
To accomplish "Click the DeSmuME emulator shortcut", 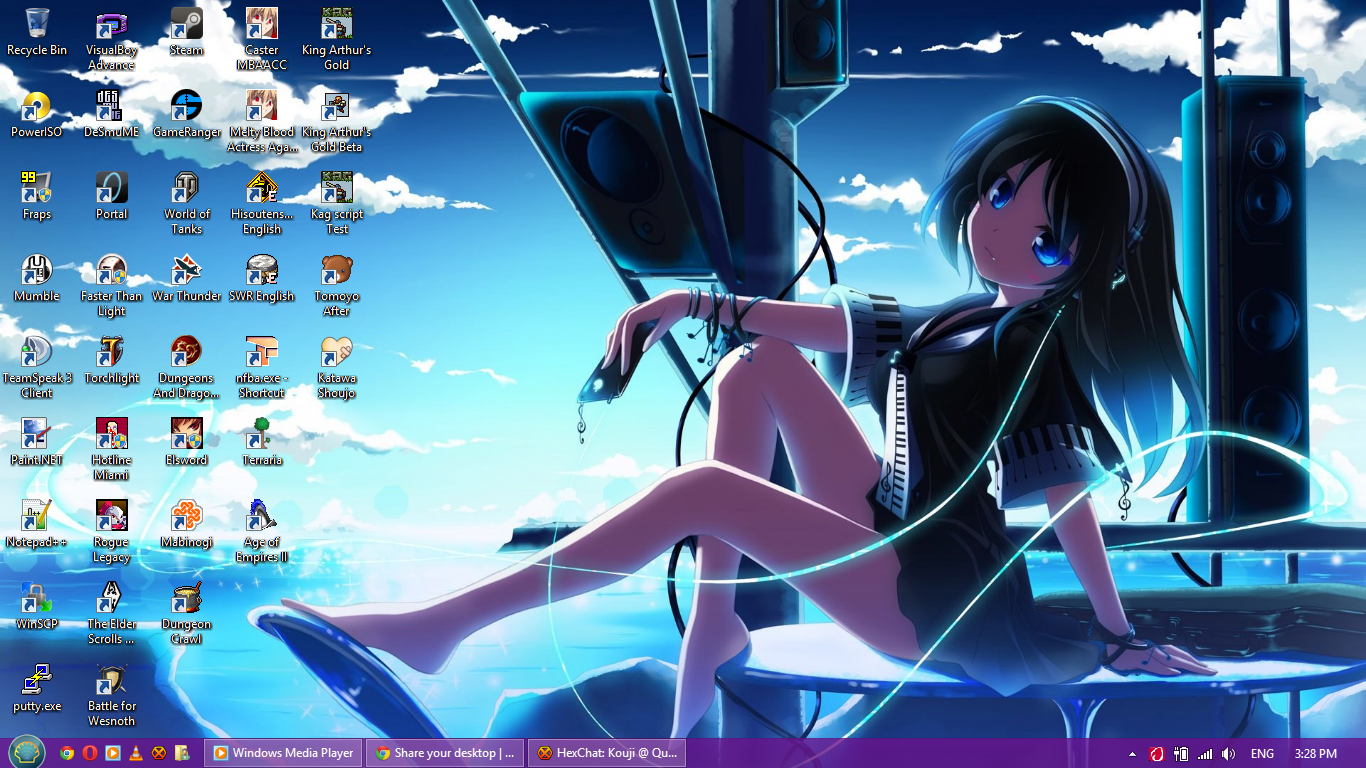I will tap(111, 112).
